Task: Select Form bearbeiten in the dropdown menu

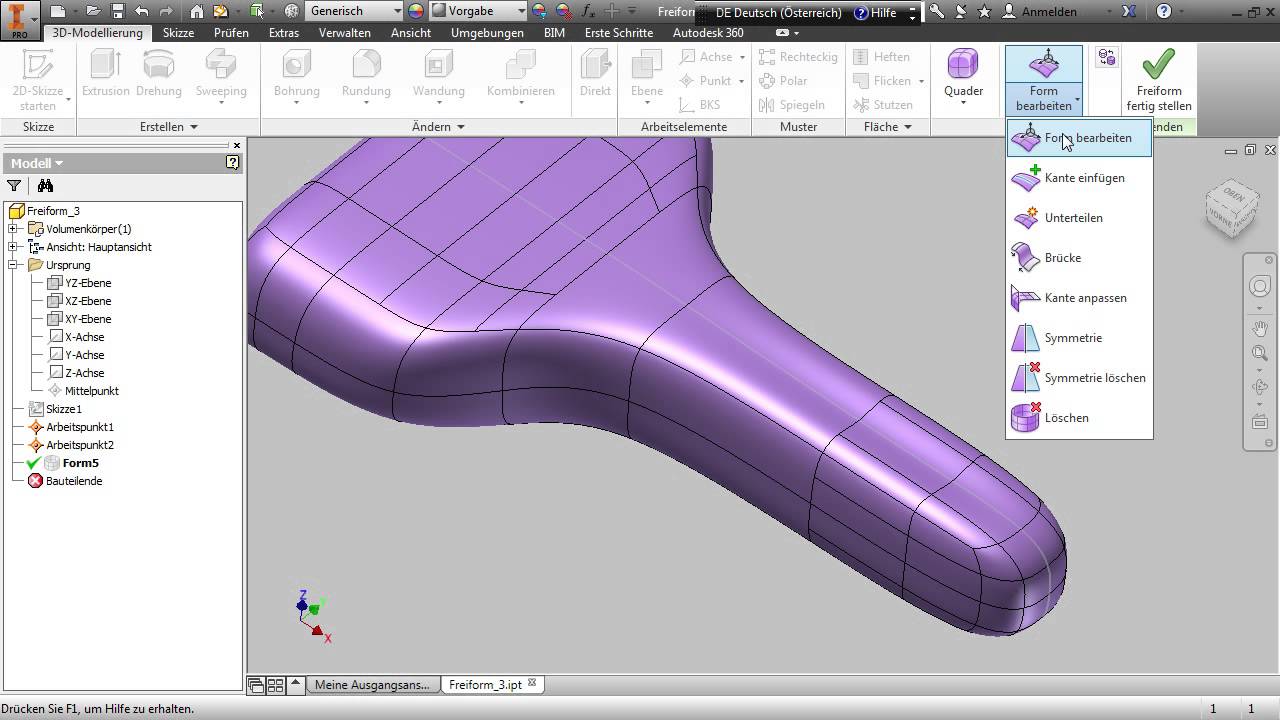Action: coord(1079,138)
